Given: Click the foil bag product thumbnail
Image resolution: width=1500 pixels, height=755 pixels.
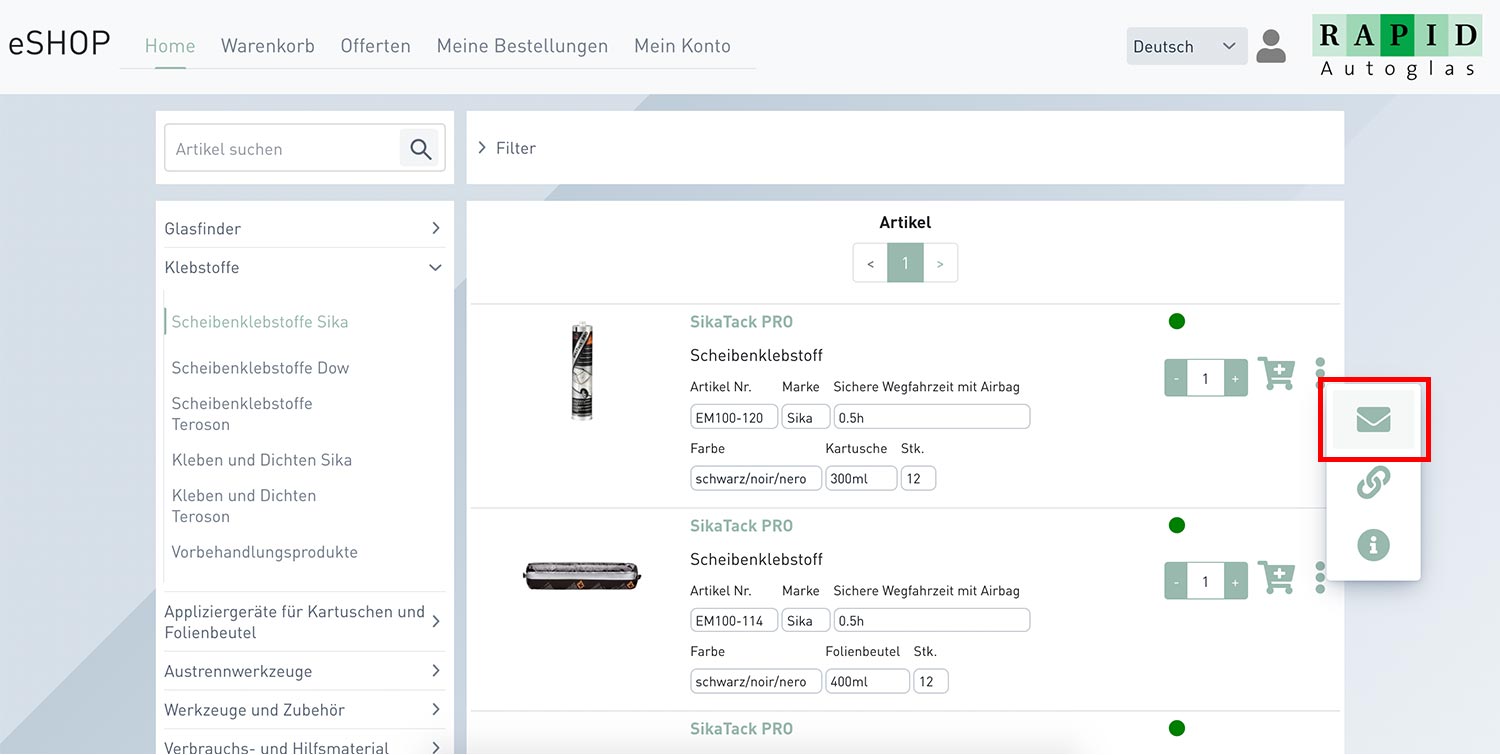Looking at the screenshot, I should (582, 575).
